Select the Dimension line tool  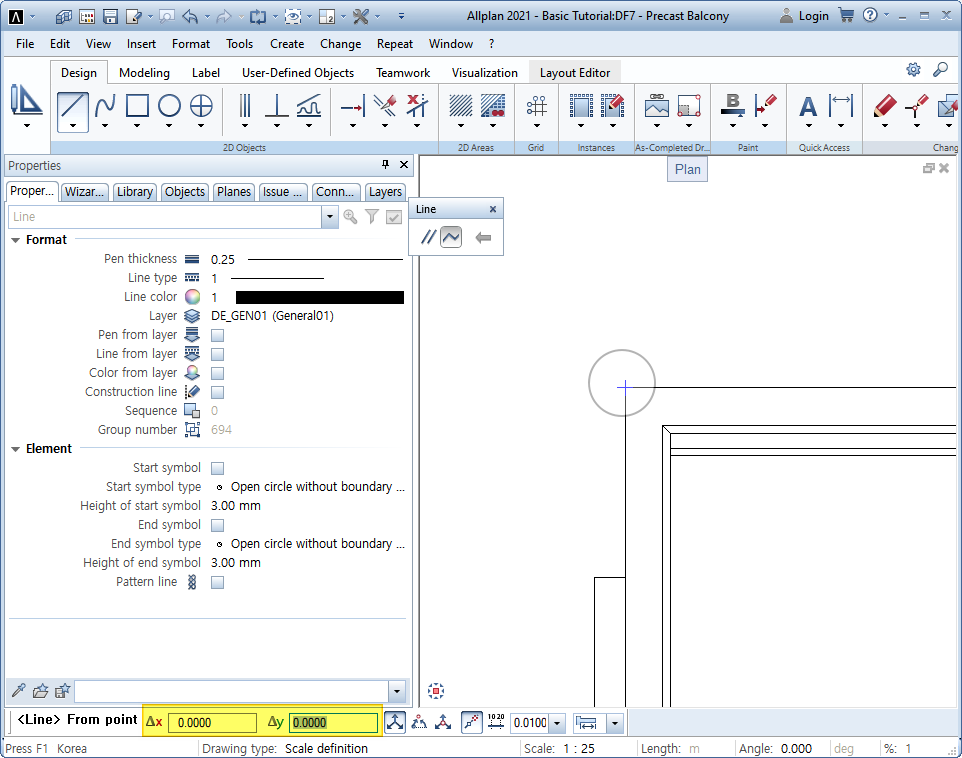pos(841,106)
